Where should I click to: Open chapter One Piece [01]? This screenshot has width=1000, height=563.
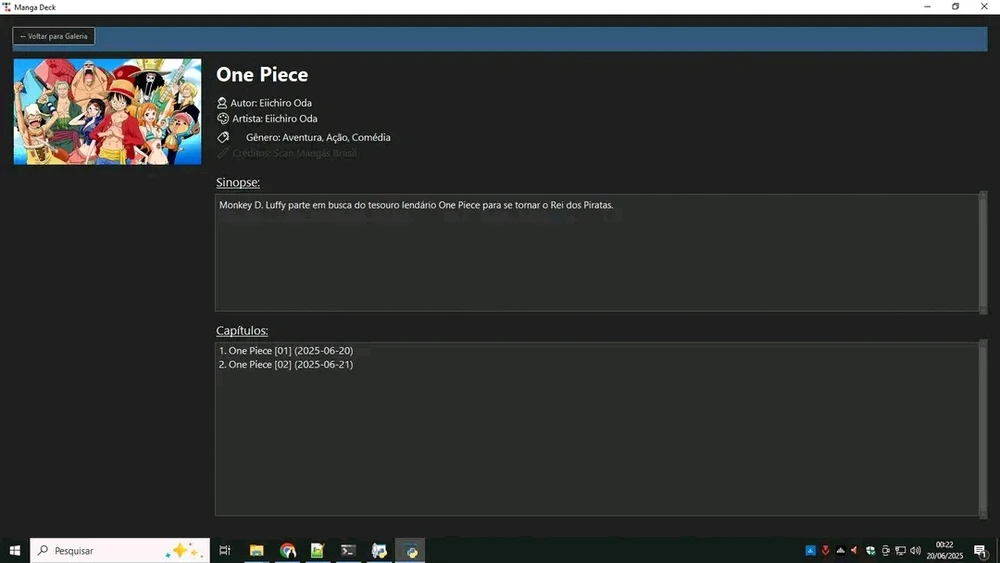coord(286,351)
